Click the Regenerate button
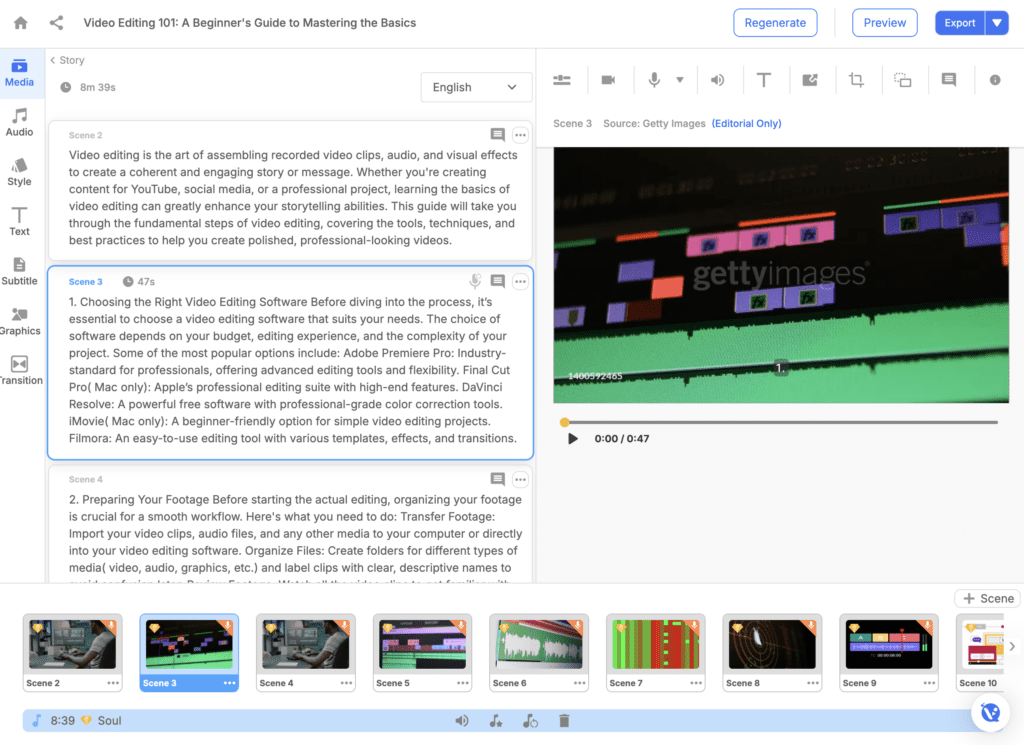 click(x=775, y=23)
